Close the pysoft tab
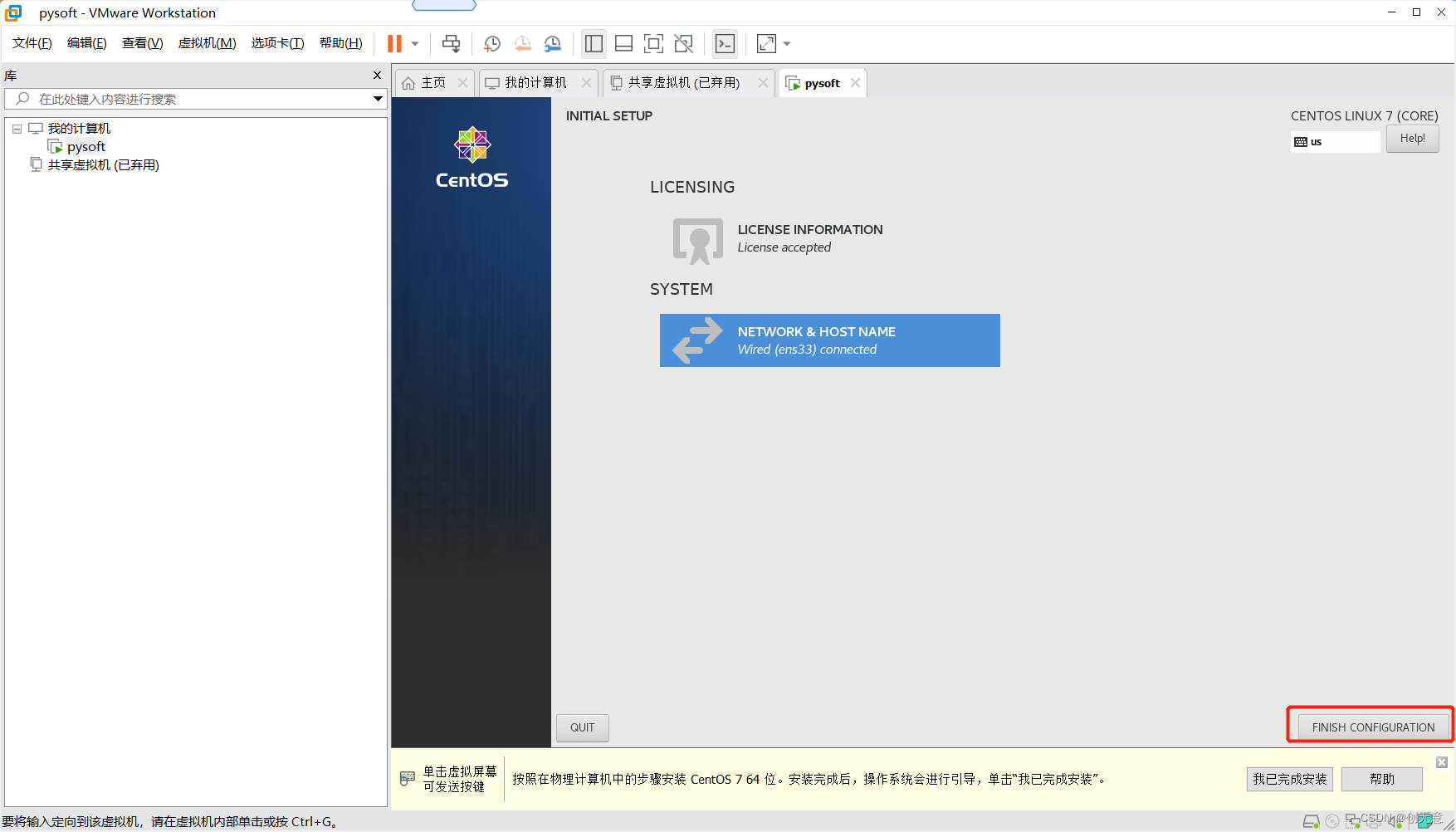 coord(855,83)
